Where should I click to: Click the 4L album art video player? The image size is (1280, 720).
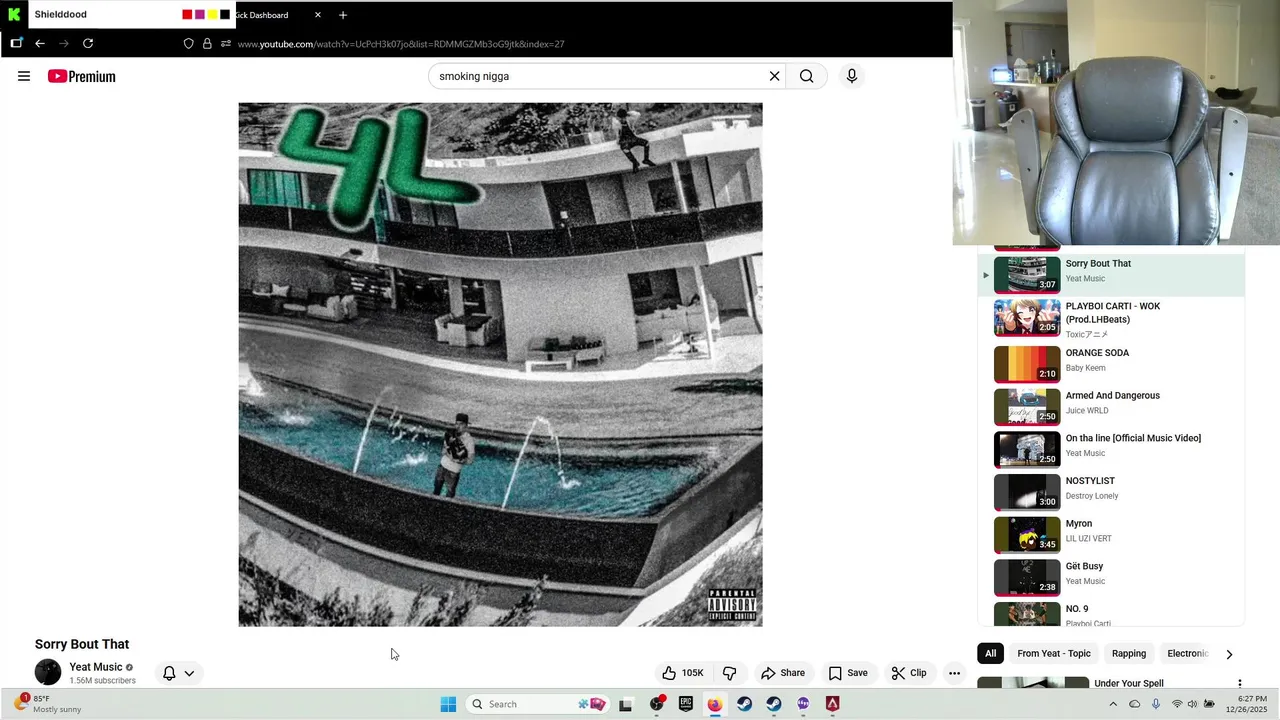[x=500, y=364]
